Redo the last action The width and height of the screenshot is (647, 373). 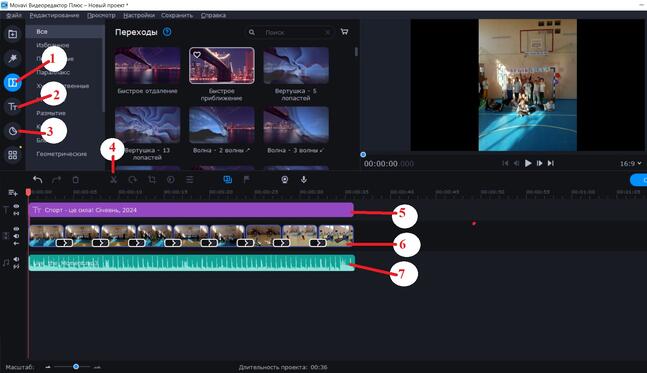pyautogui.click(x=57, y=179)
